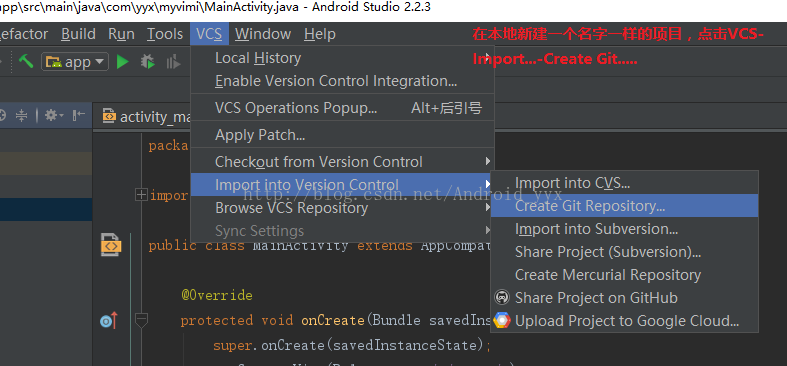
Task: Choose Create Git Repository option
Action: pyautogui.click(x=624, y=206)
